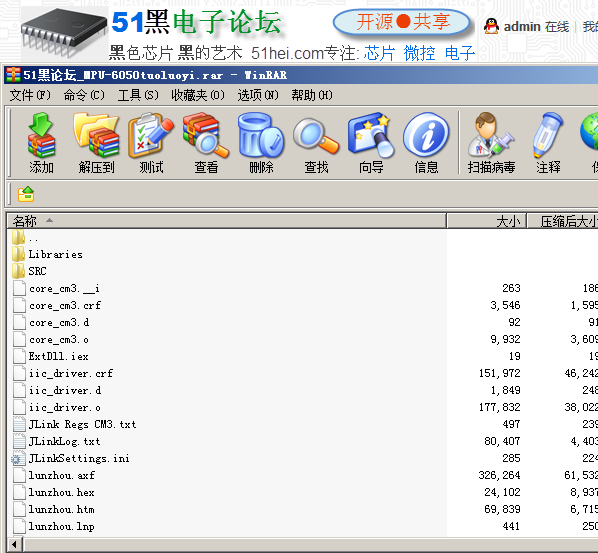The height and width of the screenshot is (553, 598).
Task: Click the admin username link
Action: (522, 27)
